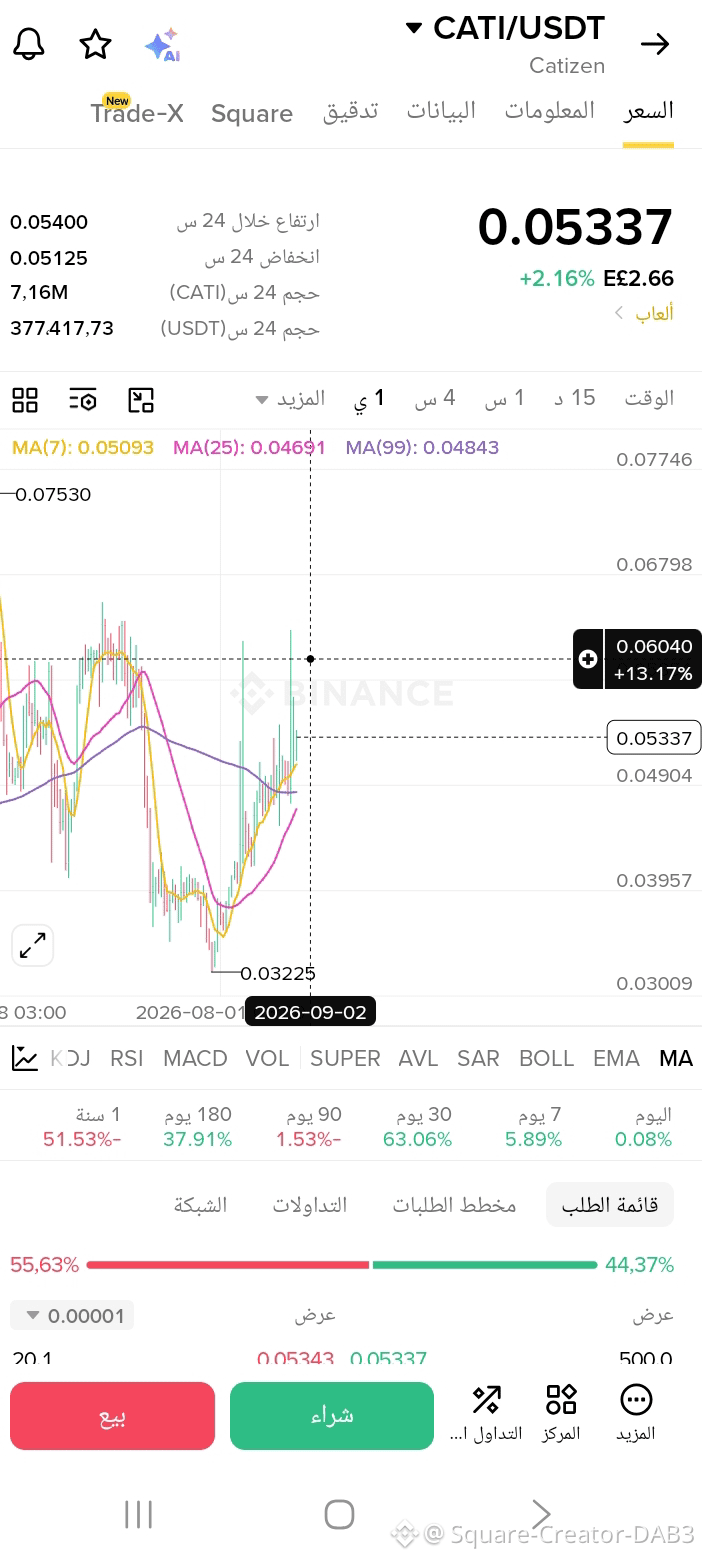Enable the VOL indicator
This screenshot has width=702, height=1559.
click(267, 1058)
